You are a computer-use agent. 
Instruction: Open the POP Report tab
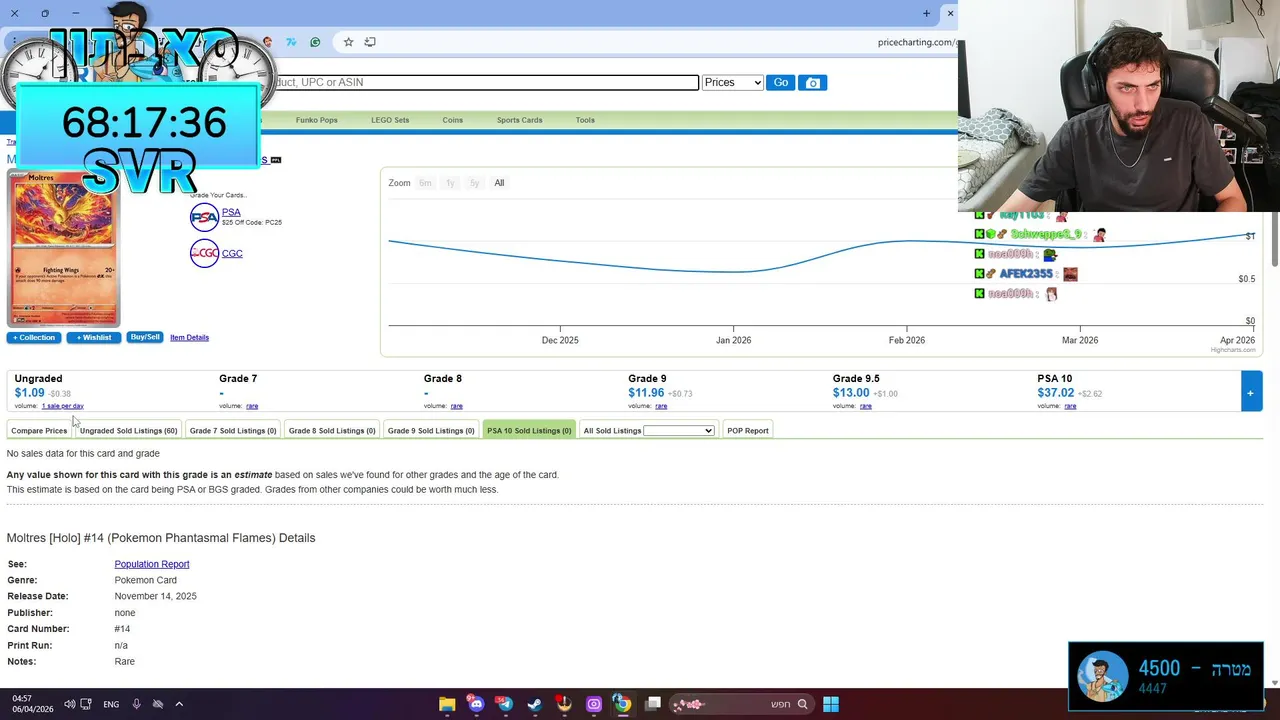pos(748,431)
